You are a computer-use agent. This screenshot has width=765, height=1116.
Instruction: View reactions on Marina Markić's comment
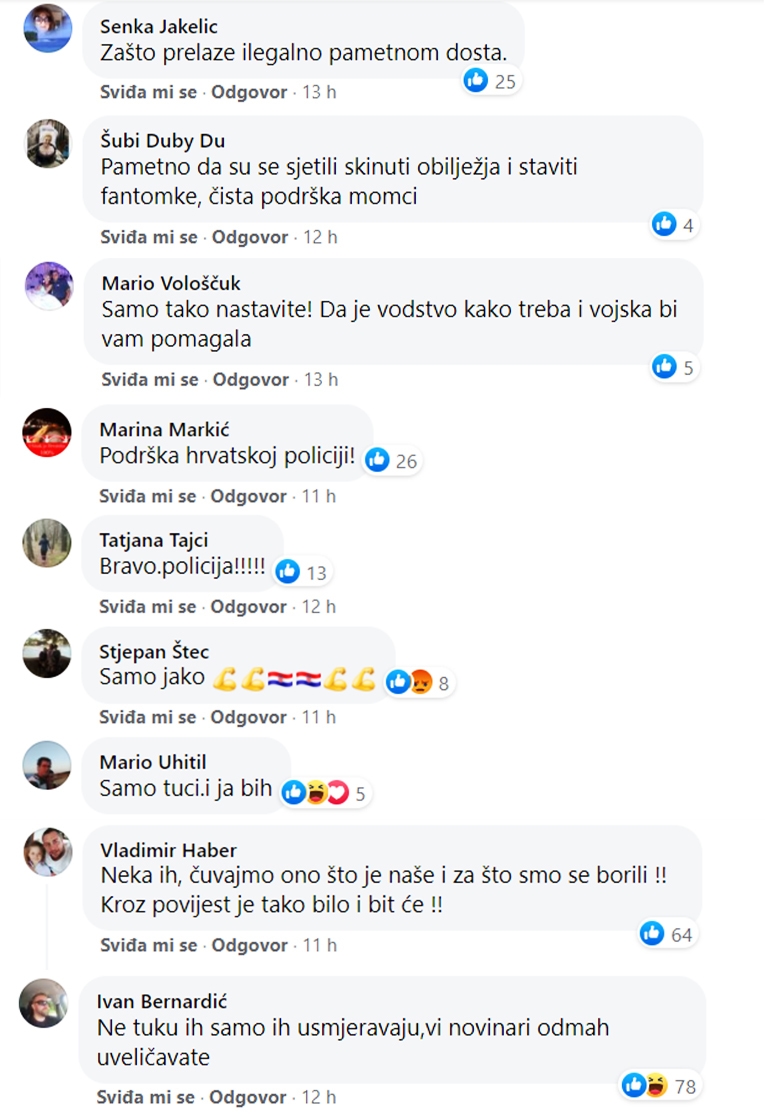[392, 460]
